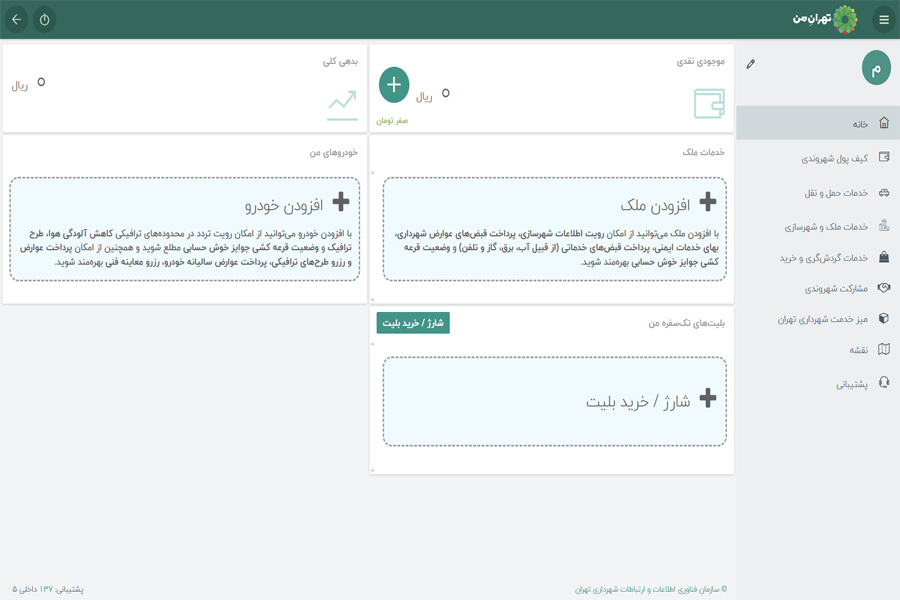The width and height of the screenshot is (900, 600).
Task: Open کیف پول شهروندی sidebar item
Action: click(x=818, y=158)
